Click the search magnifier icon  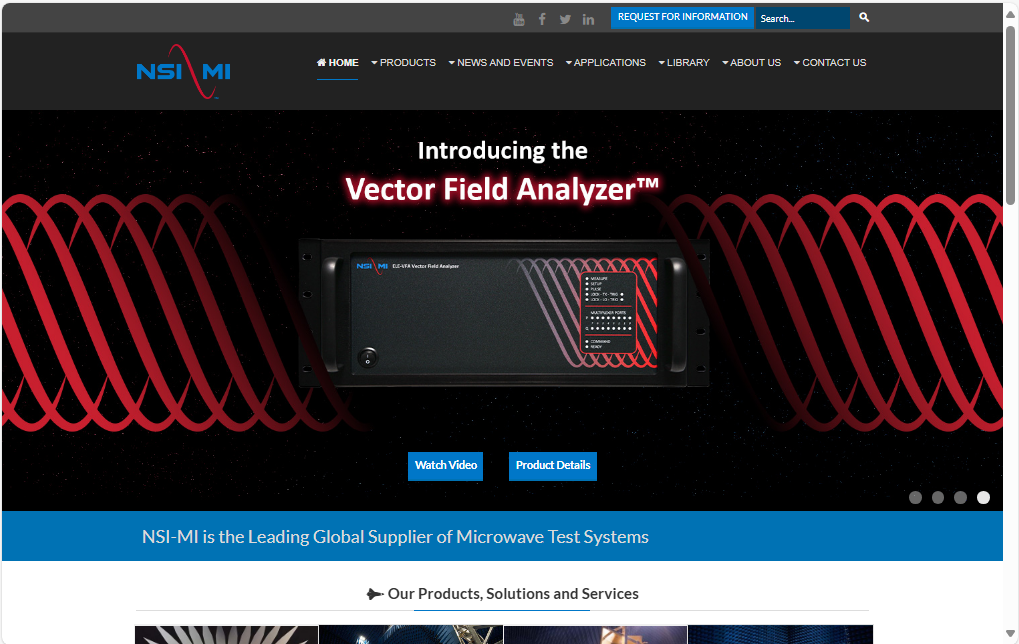coord(864,18)
